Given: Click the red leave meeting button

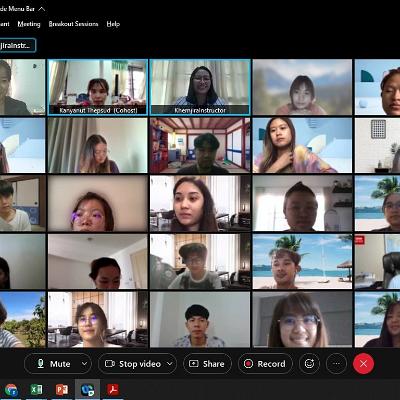Looking at the screenshot, I should (363, 364).
